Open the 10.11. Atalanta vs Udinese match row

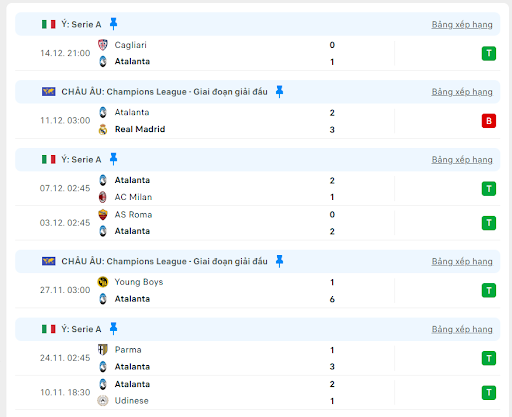coord(257,392)
